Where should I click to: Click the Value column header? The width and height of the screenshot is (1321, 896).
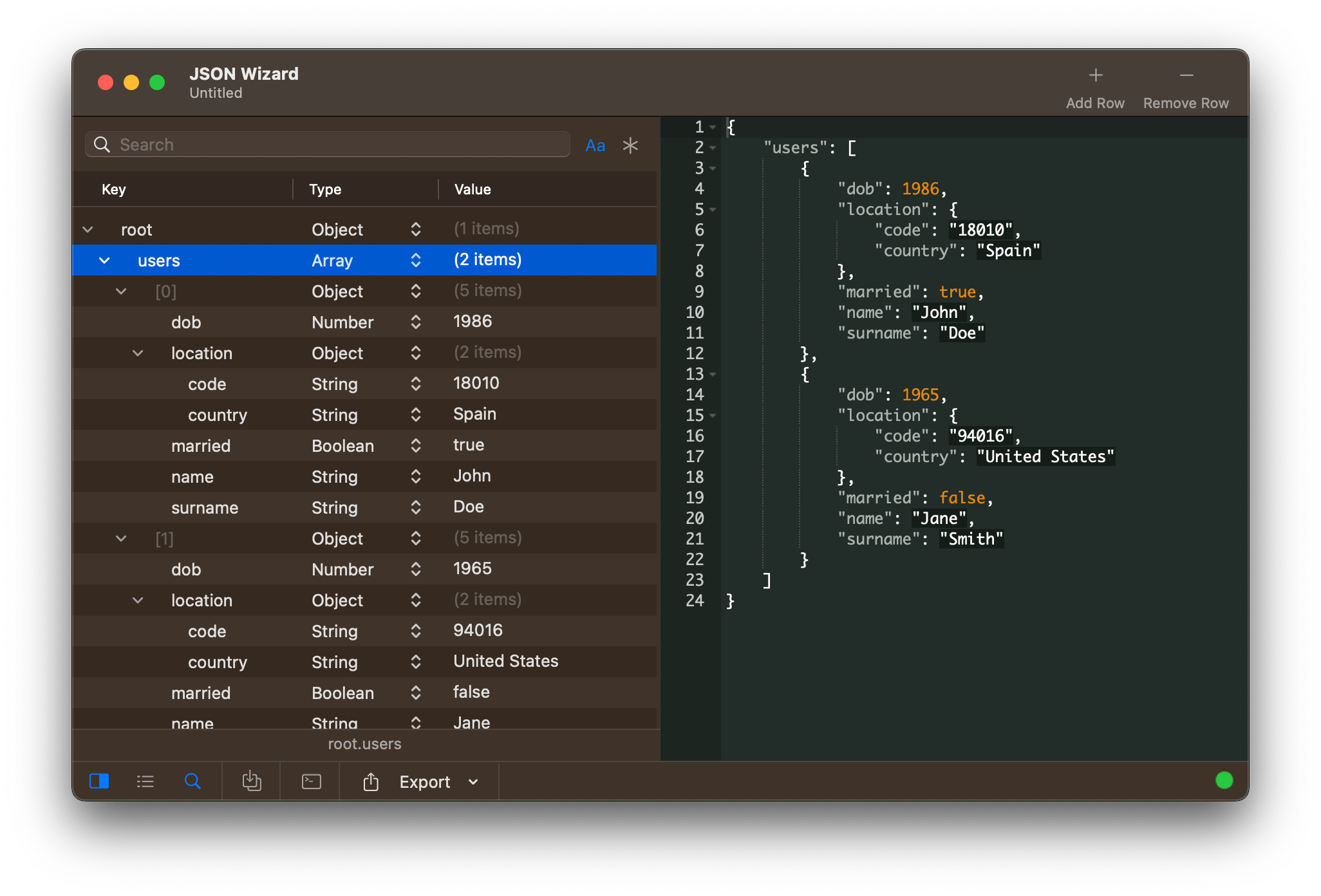click(x=473, y=189)
